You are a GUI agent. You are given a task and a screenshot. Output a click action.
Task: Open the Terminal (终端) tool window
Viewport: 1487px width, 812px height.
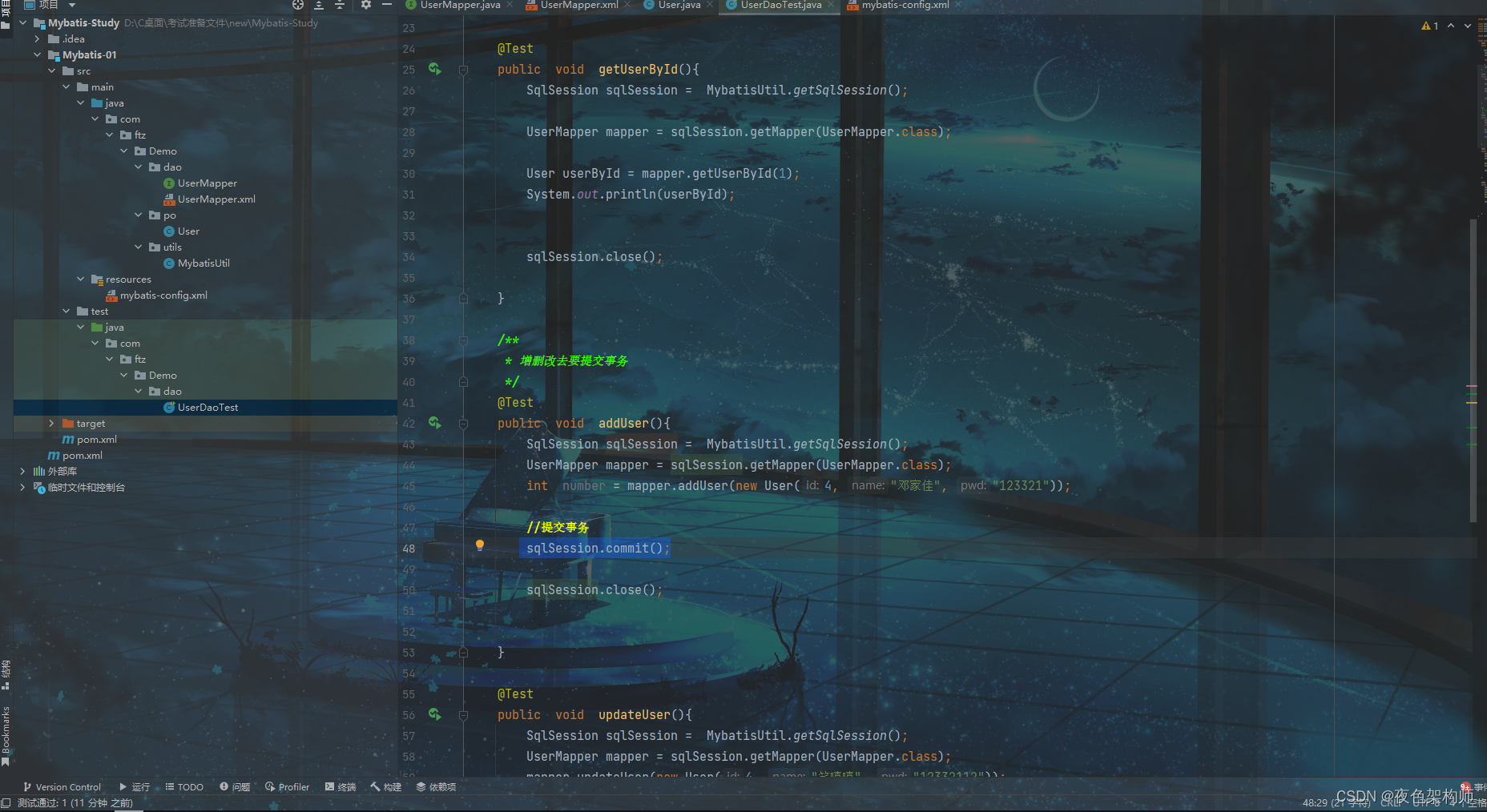[x=341, y=787]
